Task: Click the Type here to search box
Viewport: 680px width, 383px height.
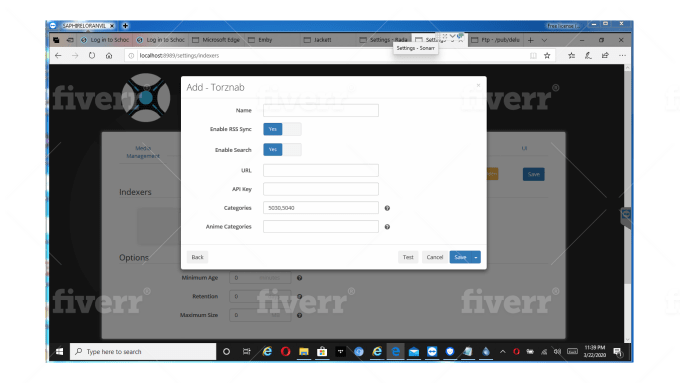Action: tap(143, 352)
